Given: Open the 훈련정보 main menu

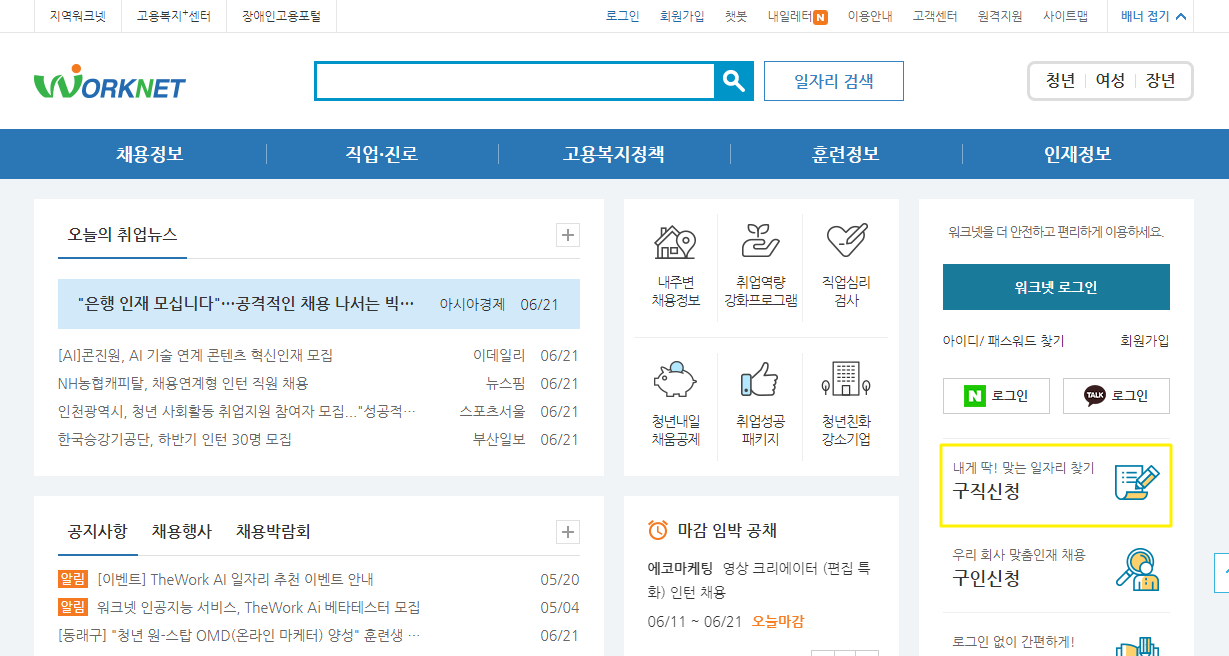Looking at the screenshot, I should pyautogui.click(x=846, y=154).
